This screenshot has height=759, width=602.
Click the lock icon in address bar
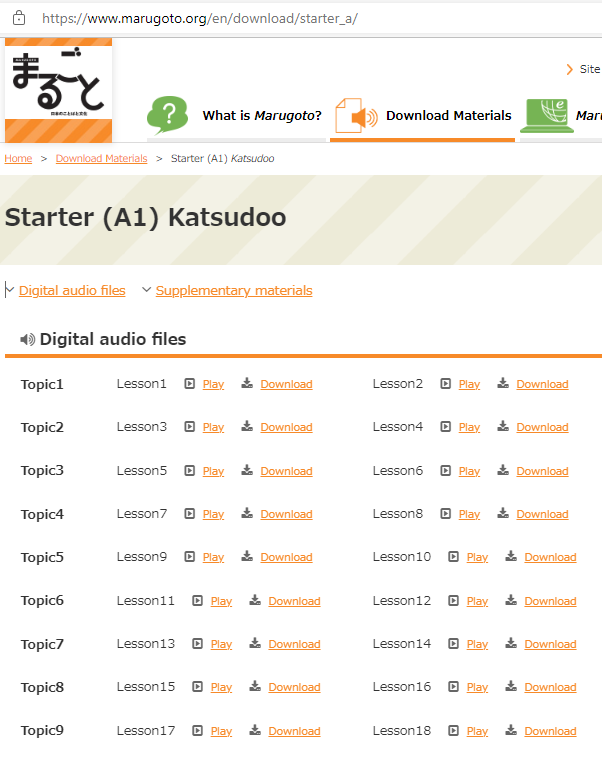click(19, 18)
